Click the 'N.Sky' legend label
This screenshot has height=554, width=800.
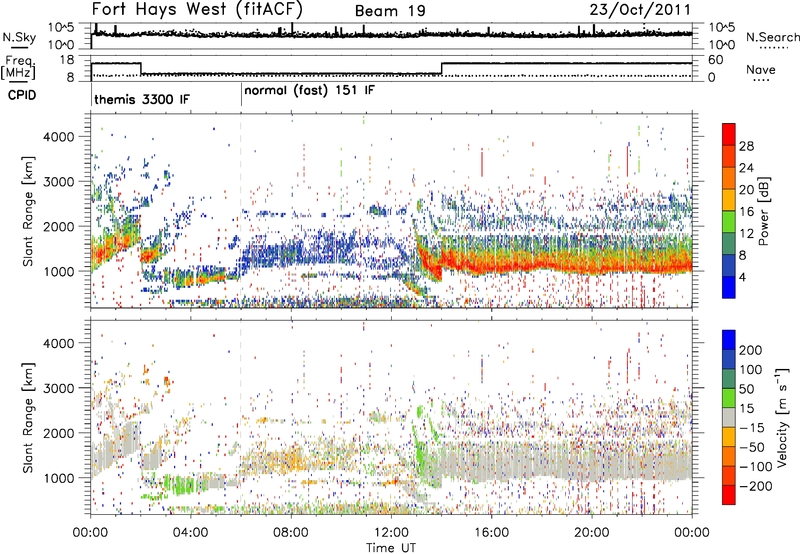19,37
